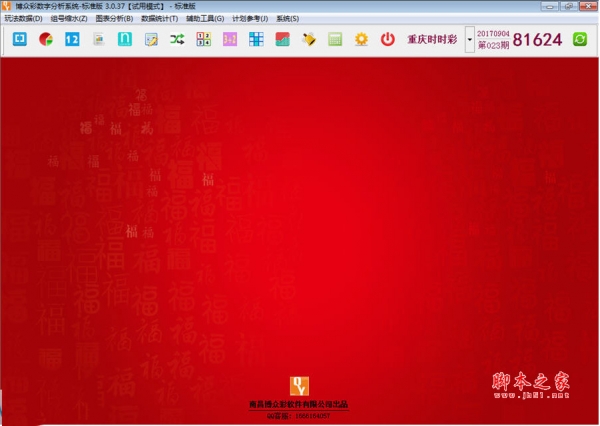This screenshot has height=426, width=600.
Task: Refresh data with the green refresh icon
Action: pyautogui.click(x=580, y=39)
